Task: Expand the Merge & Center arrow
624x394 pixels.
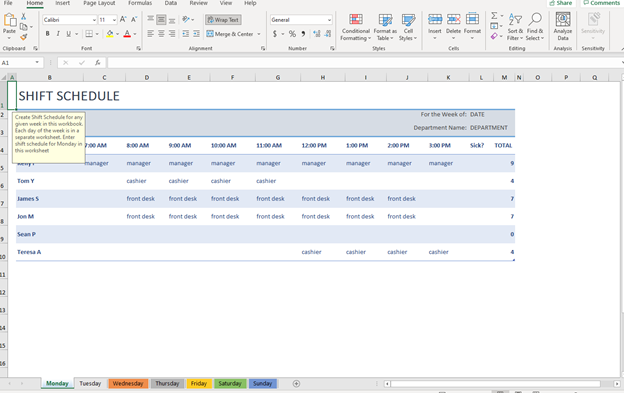Action: tap(259, 34)
